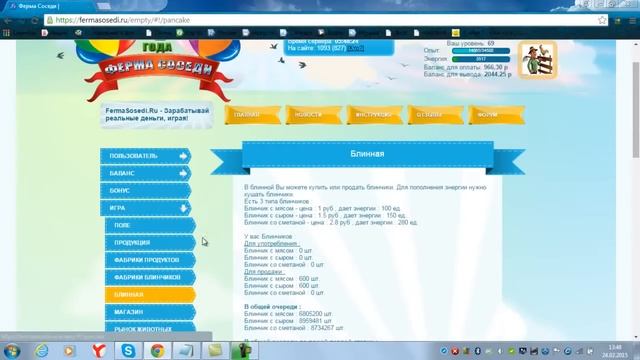
Task: Open the Форум nav button
Action: click(x=496, y=115)
